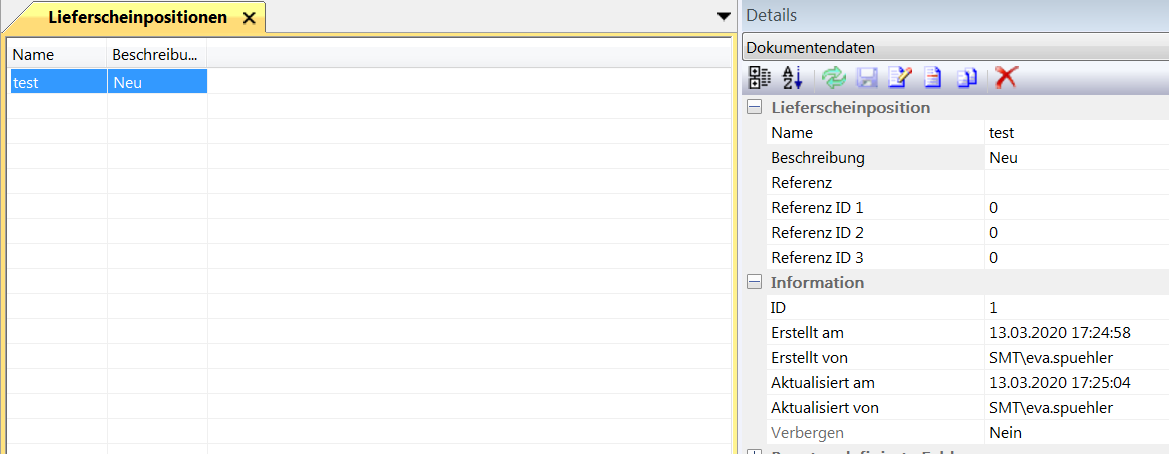Click the Categorized view icon
Viewport: 1169px width, 454px height.
[760, 78]
